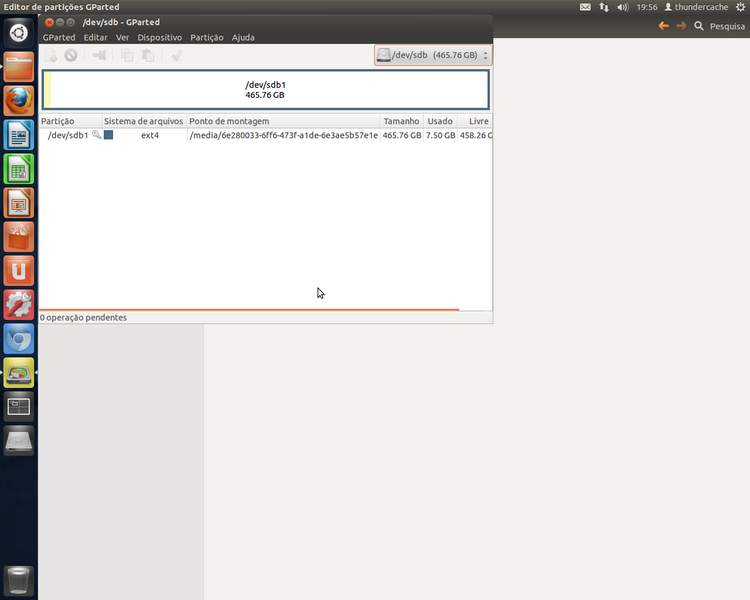Click the Apply operations checkmark icon
This screenshot has width=750, height=600.
tap(176, 56)
